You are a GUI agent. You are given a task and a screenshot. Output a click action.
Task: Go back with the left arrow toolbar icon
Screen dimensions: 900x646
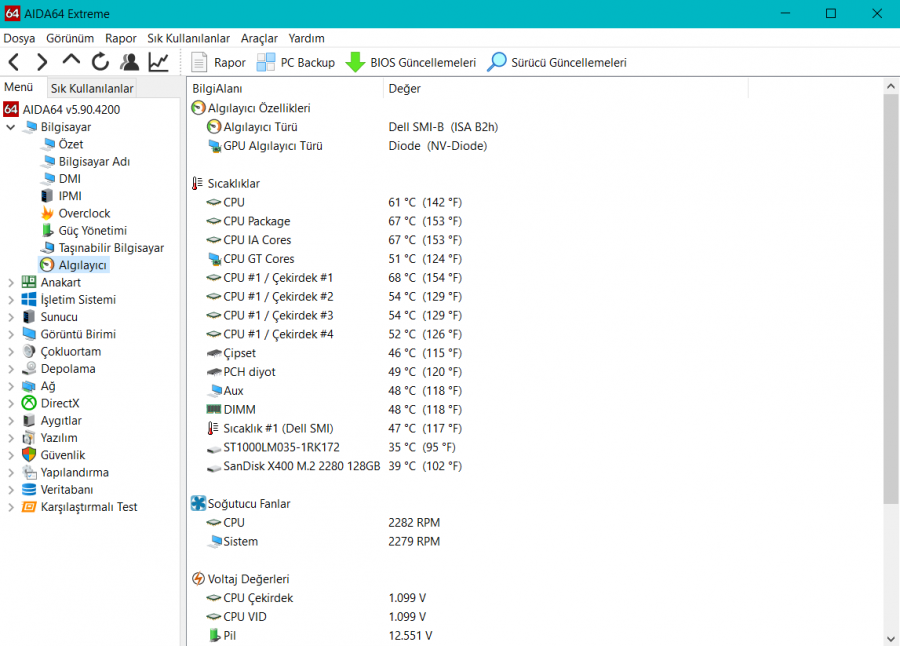point(14,61)
